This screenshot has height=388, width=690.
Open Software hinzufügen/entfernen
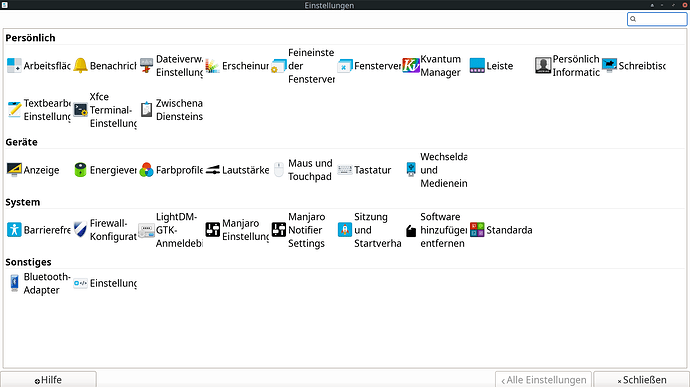[x=435, y=230]
